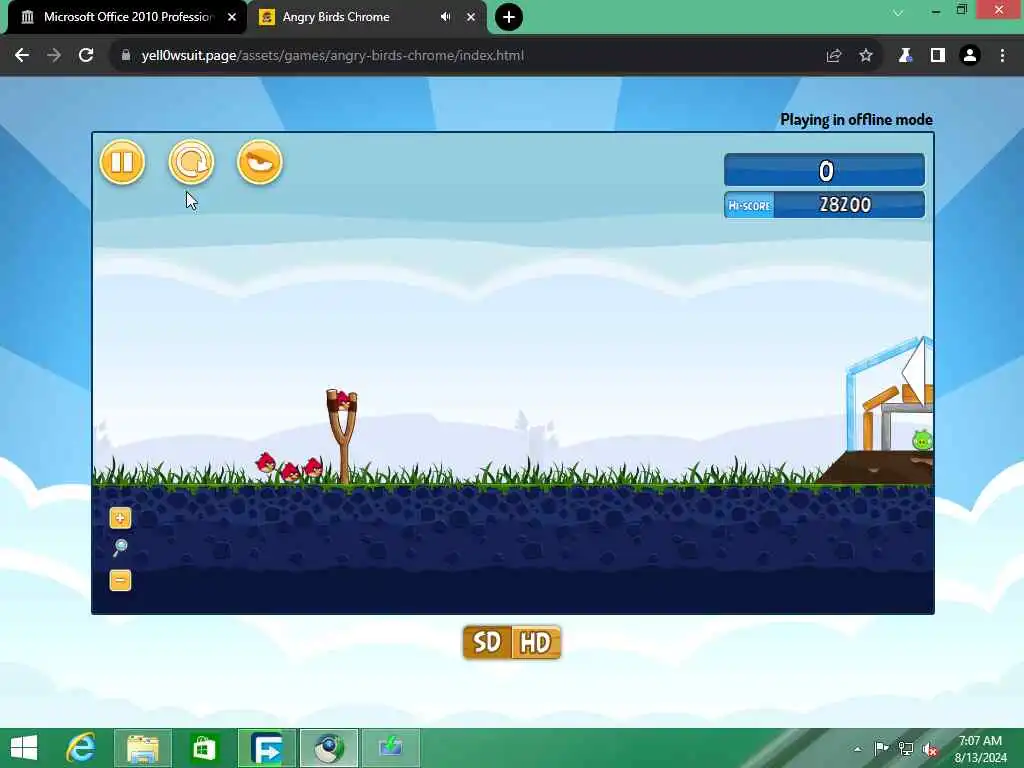1024x768 pixels.
Task: Switch game quality to HD
Action: pyautogui.click(x=536, y=643)
